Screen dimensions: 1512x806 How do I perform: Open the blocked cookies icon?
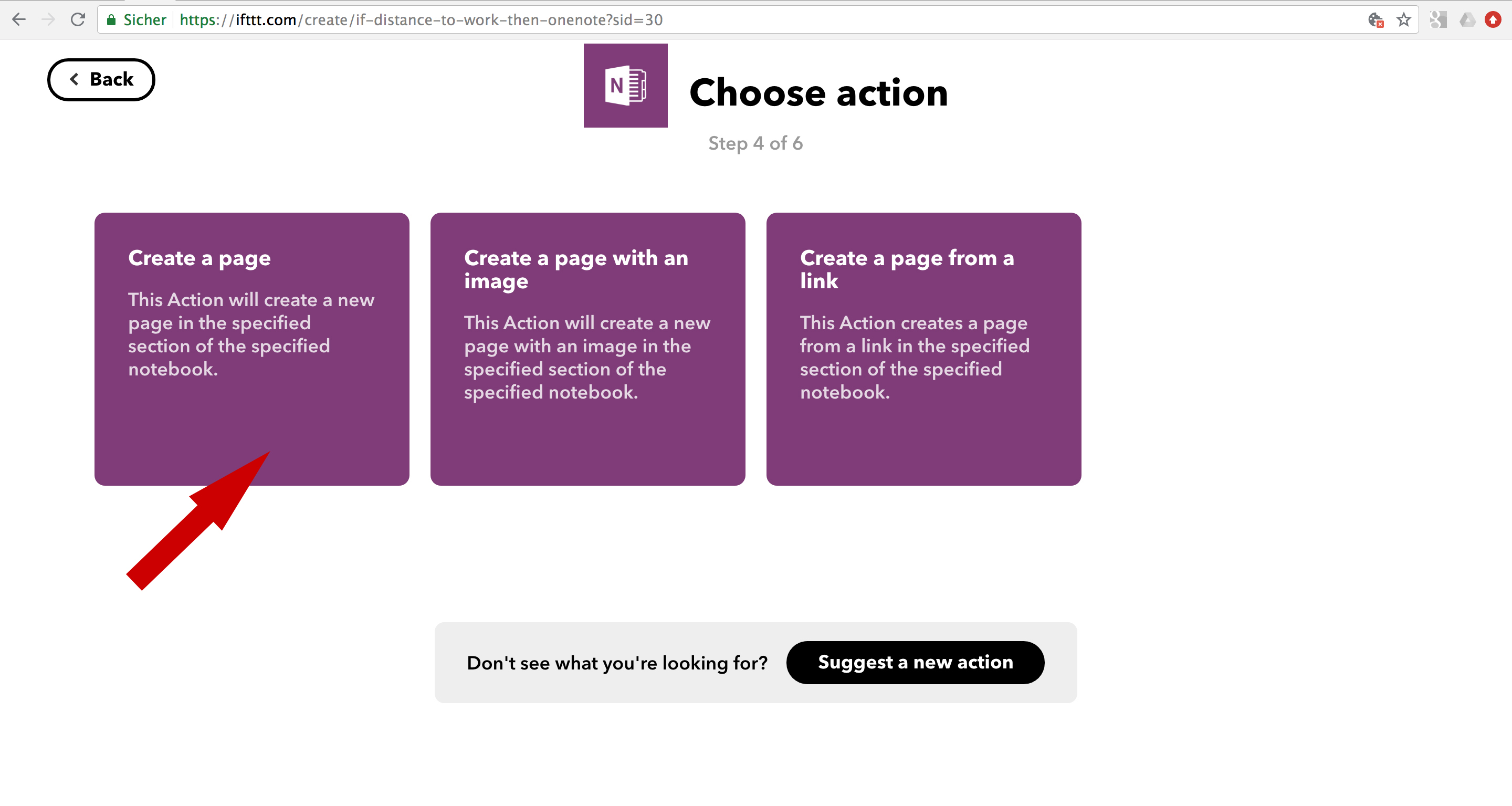(x=1375, y=20)
